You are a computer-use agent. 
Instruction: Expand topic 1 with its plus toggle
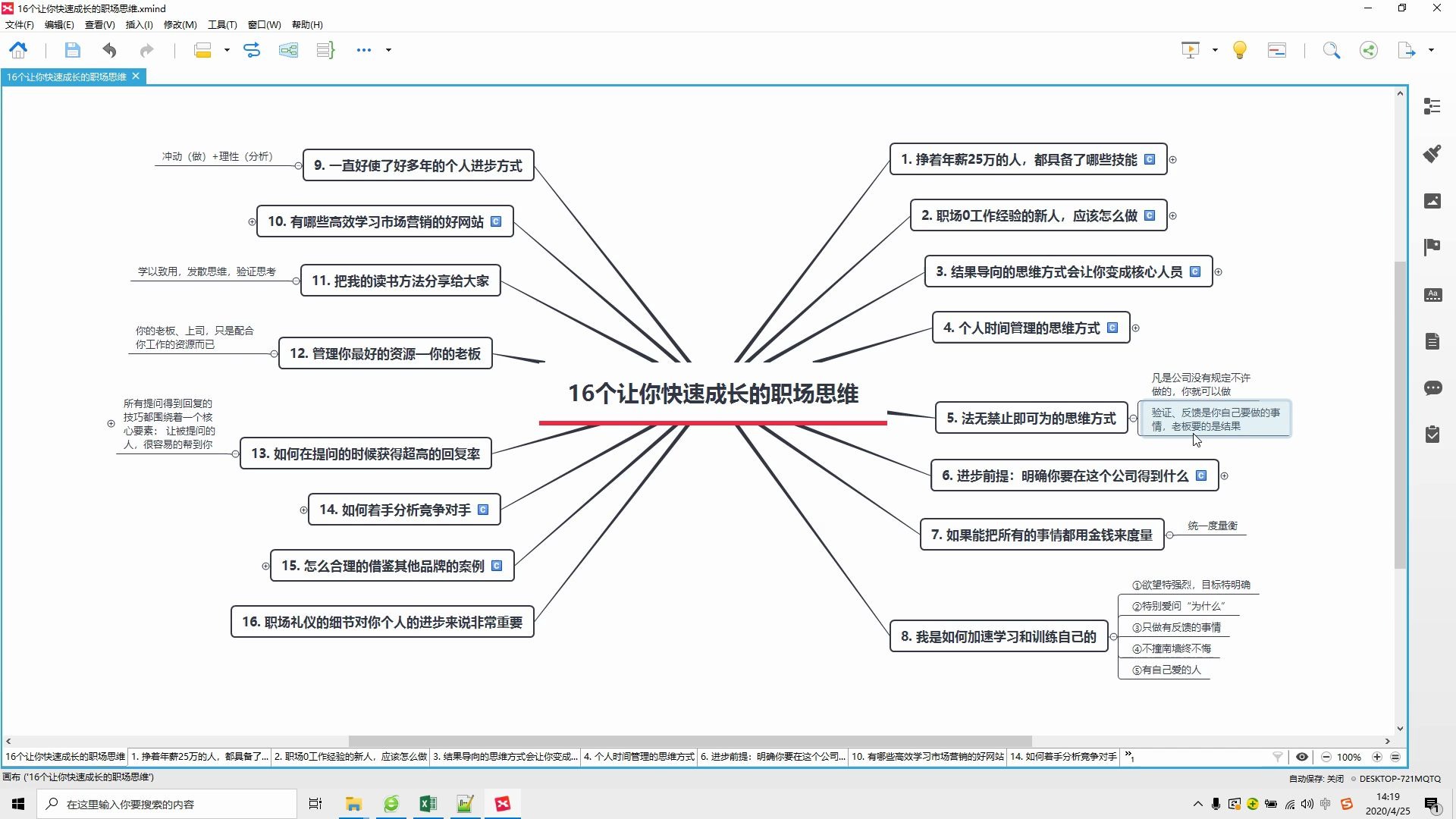click(1173, 160)
